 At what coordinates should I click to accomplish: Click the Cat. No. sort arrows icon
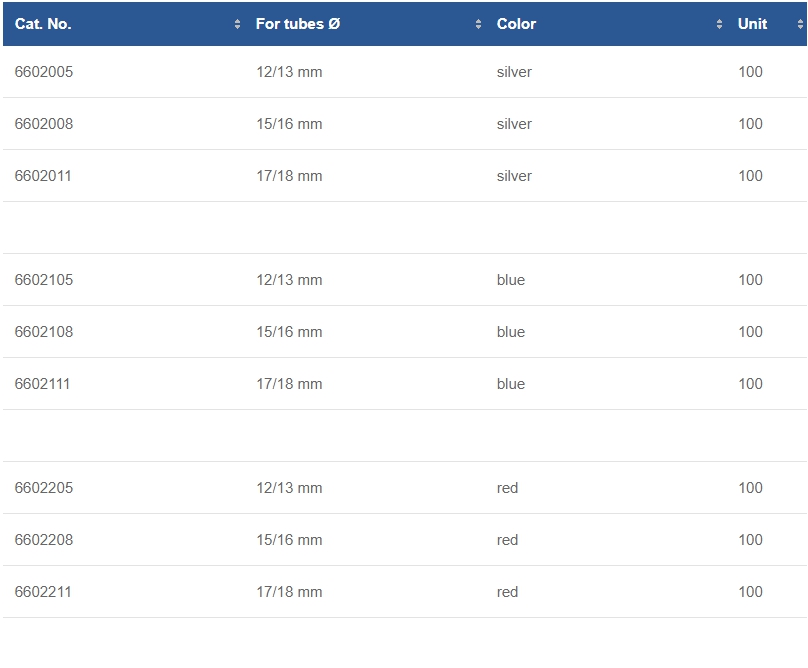[x=237, y=24]
